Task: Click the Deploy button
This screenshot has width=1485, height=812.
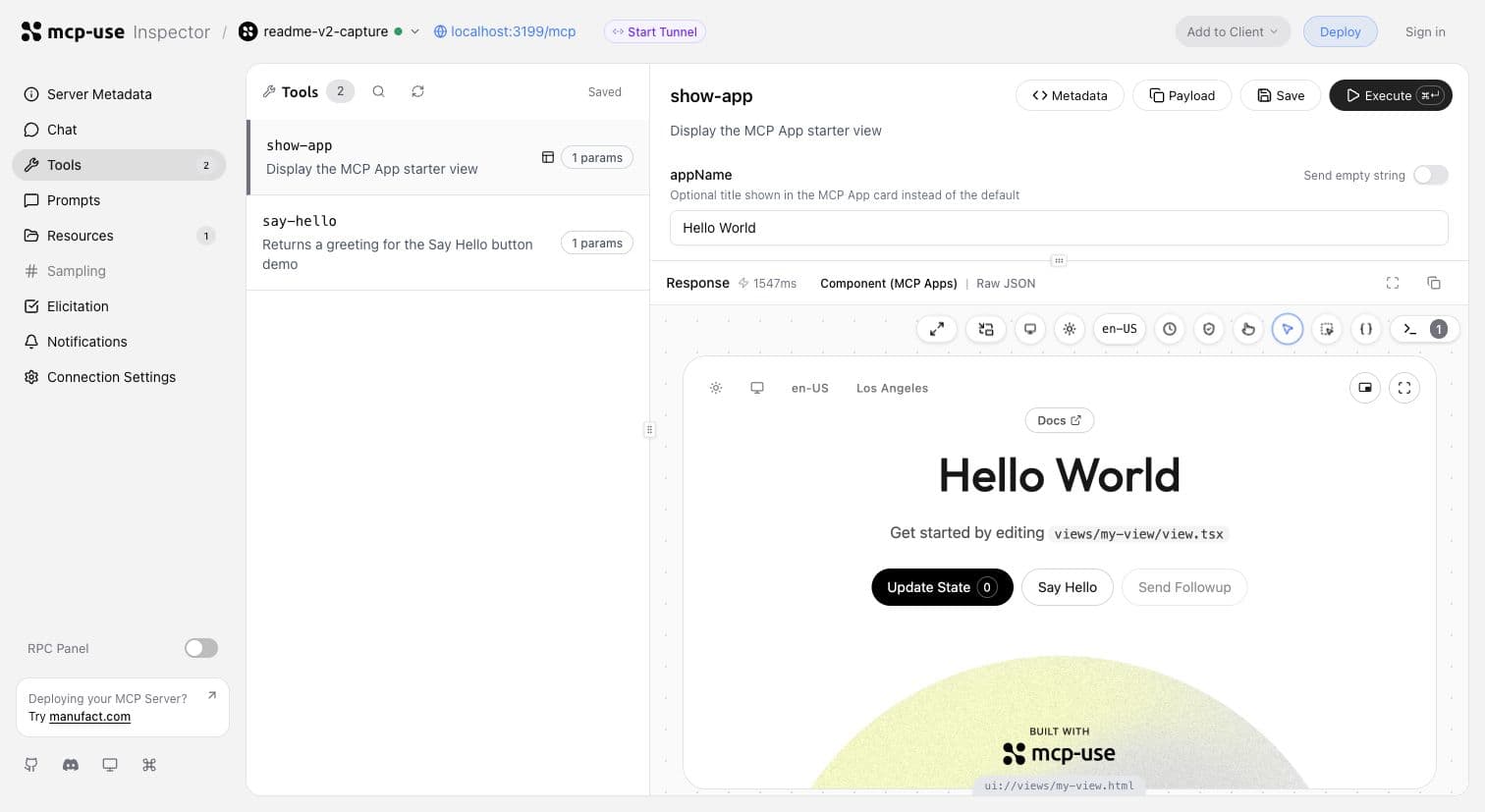Action: point(1341,31)
